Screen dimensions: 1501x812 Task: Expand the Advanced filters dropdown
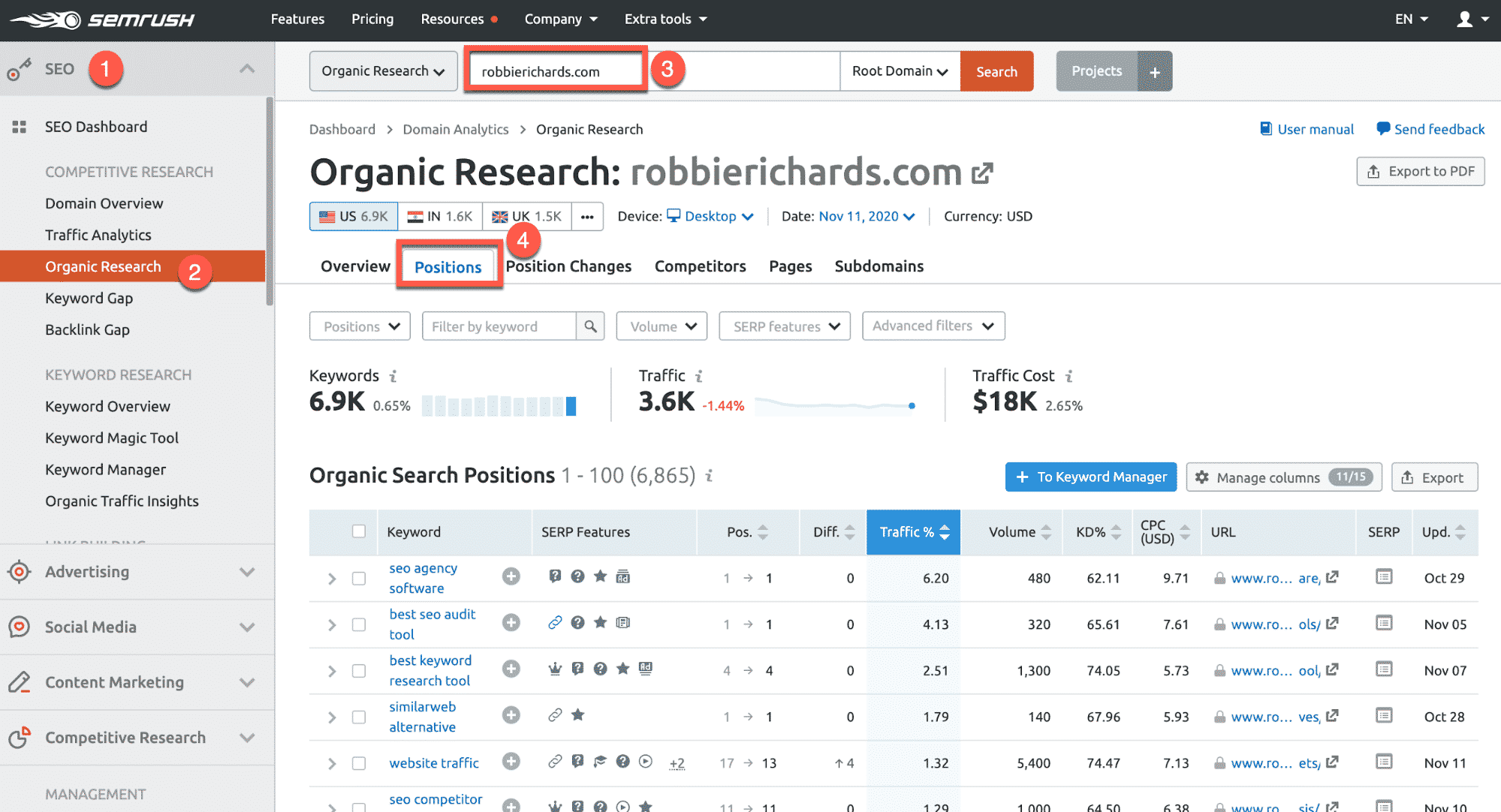933,326
